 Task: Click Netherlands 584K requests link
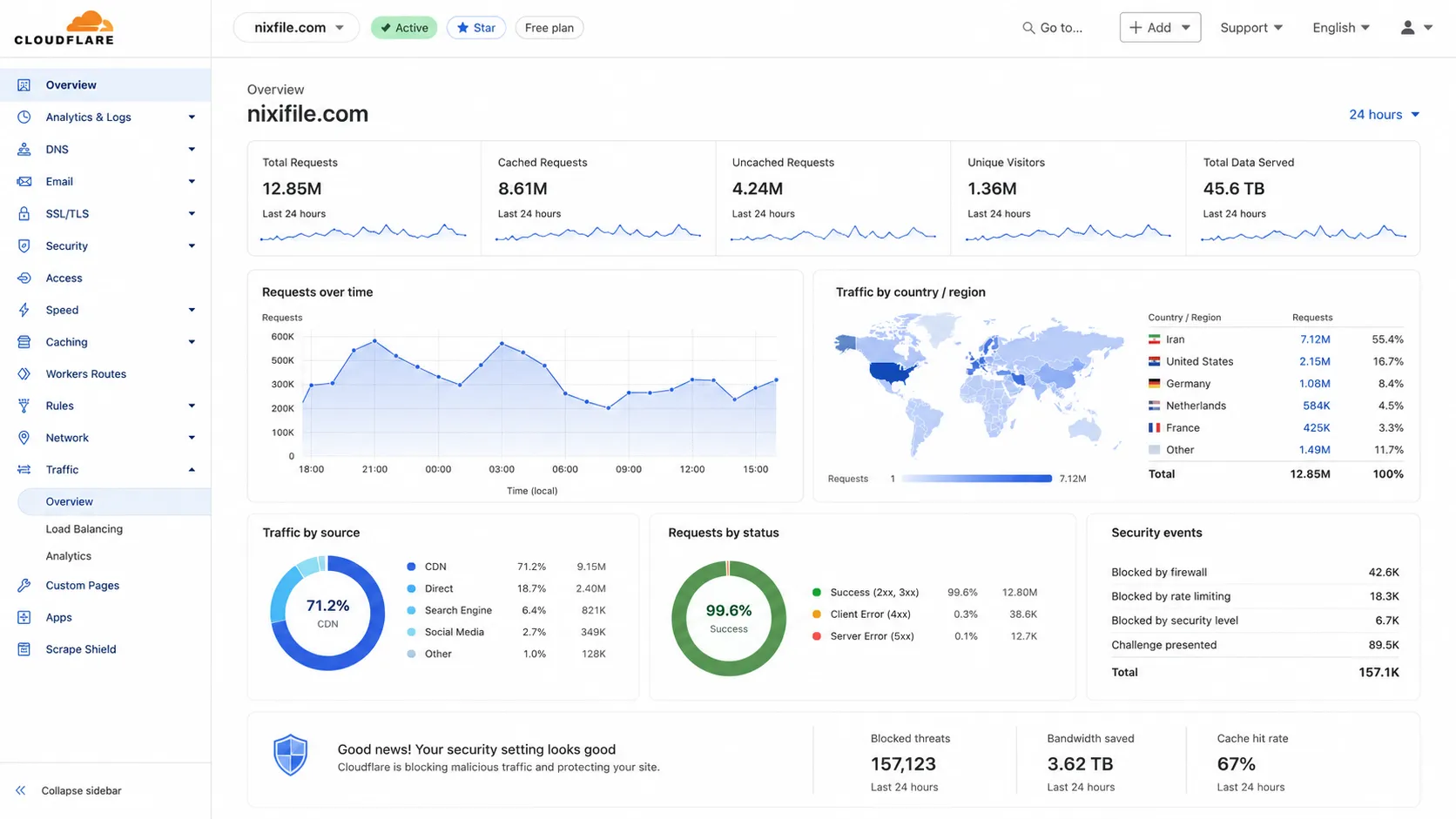click(1317, 406)
